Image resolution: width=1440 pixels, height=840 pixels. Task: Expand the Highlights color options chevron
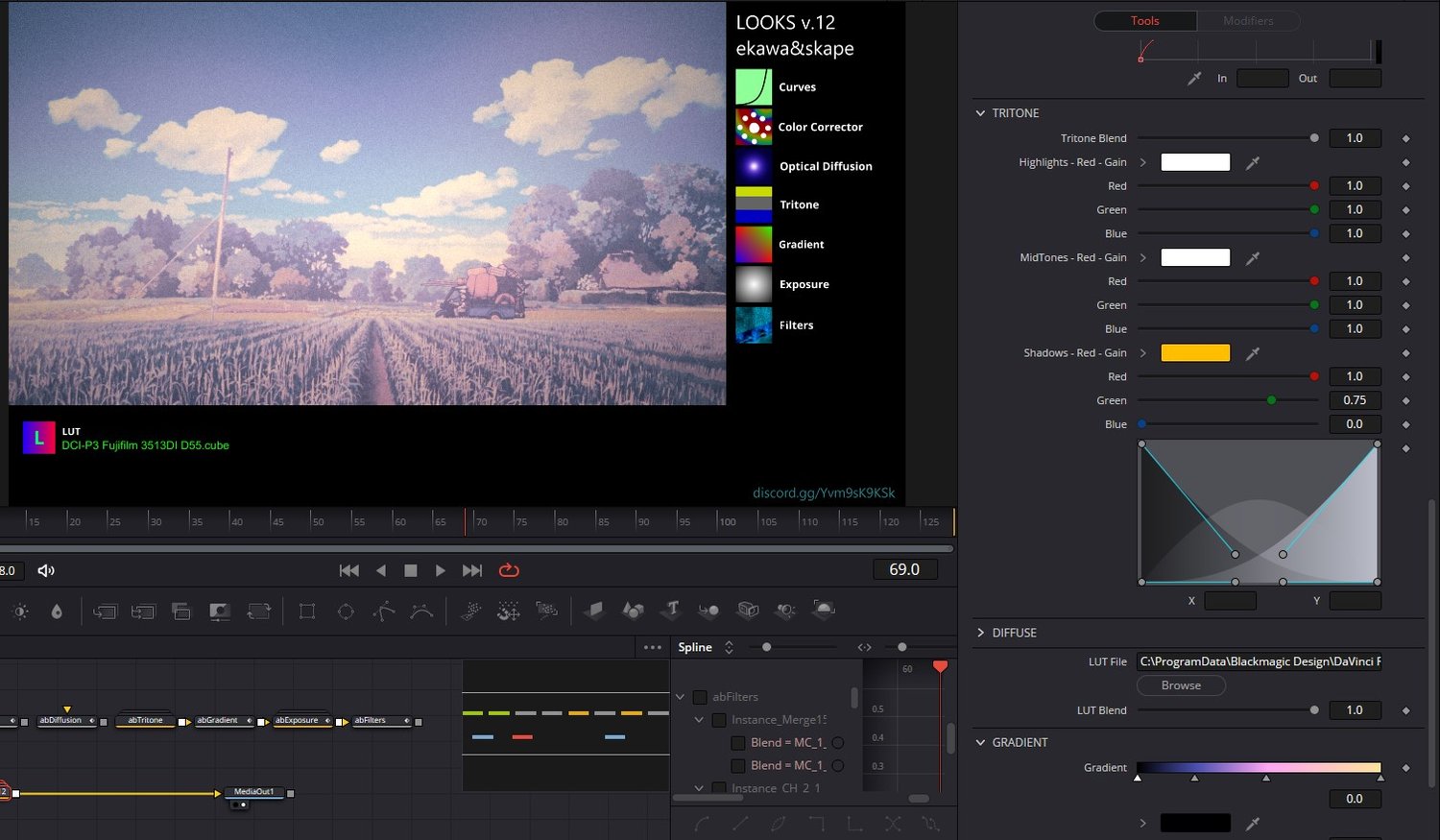pos(1142,163)
